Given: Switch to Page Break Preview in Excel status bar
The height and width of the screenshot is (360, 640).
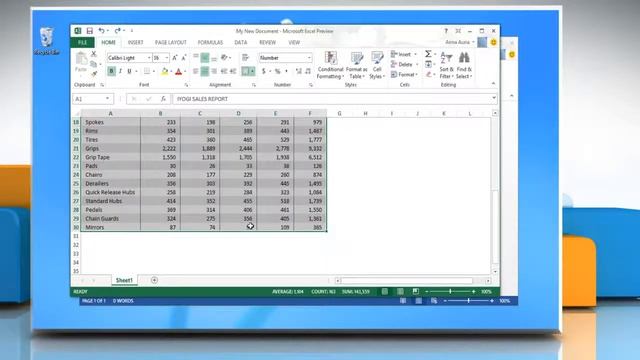Looking at the screenshot, I should point(416,291).
